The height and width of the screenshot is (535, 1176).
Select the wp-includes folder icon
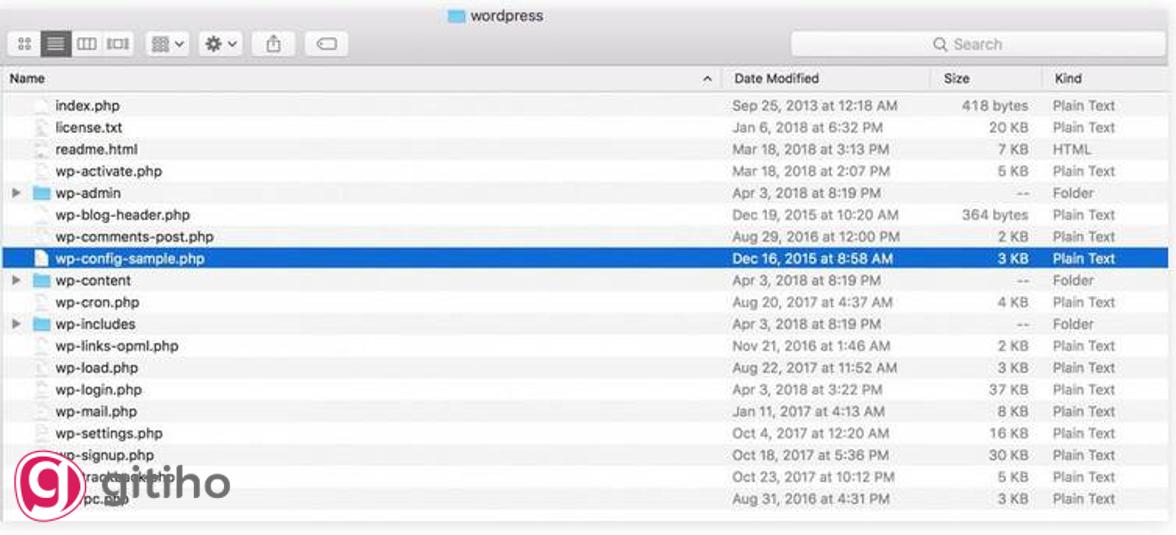coord(41,324)
